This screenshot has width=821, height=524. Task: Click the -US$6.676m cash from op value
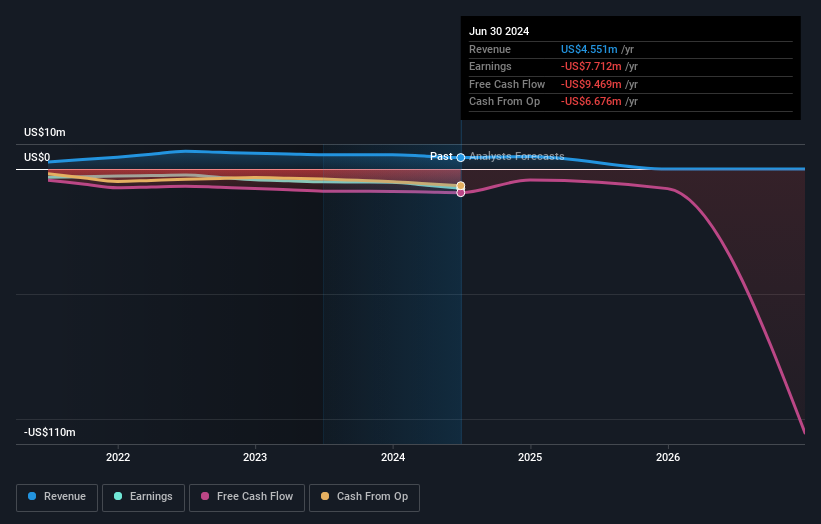click(591, 102)
